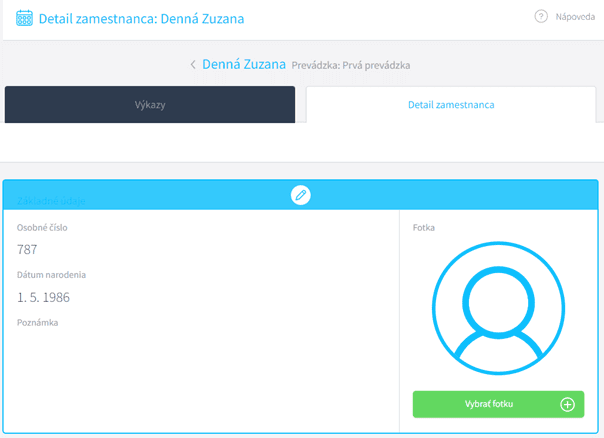
Task: Click the Základné údaje section header
Action: tap(52, 201)
